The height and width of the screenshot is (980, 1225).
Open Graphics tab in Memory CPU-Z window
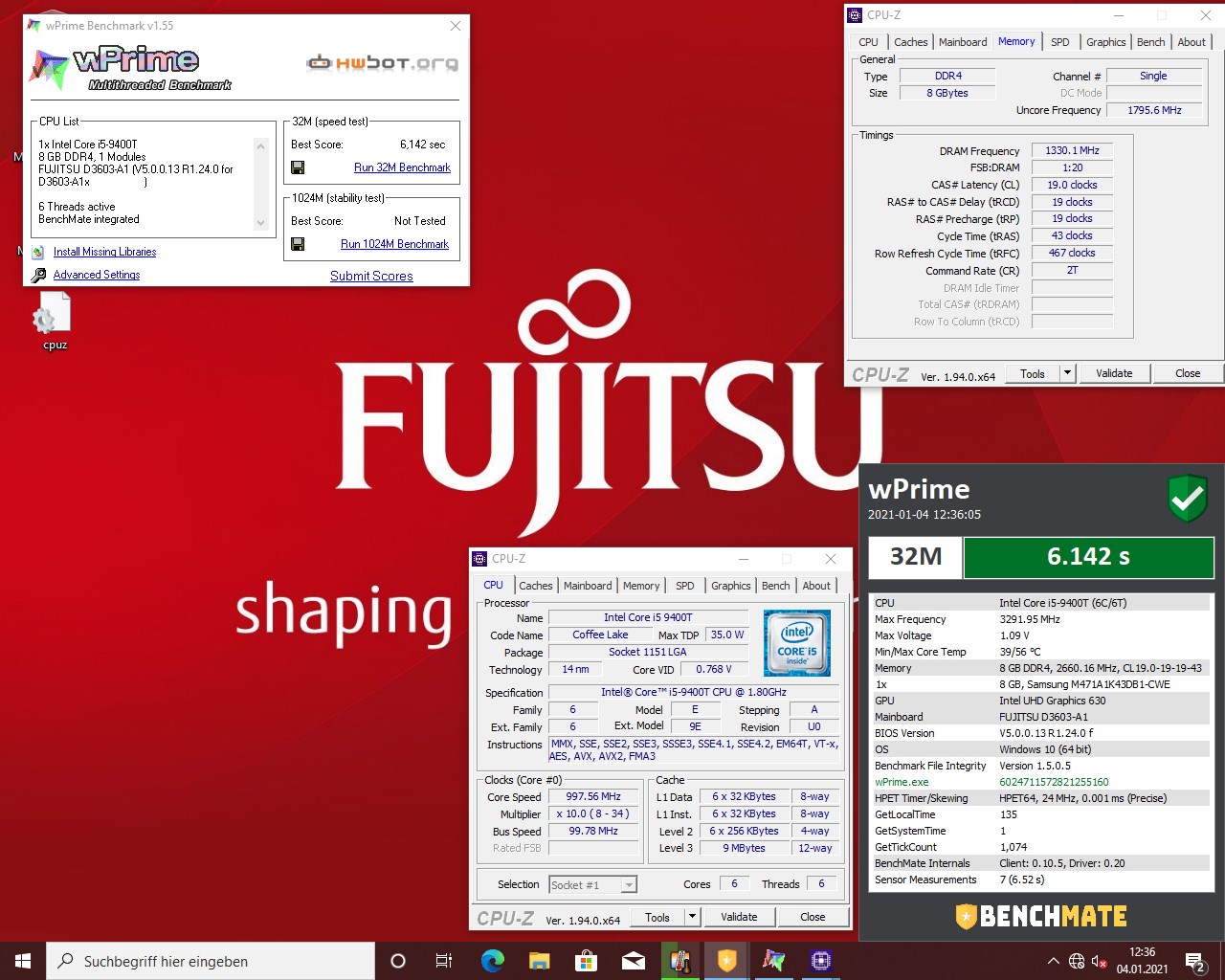click(x=1105, y=42)
